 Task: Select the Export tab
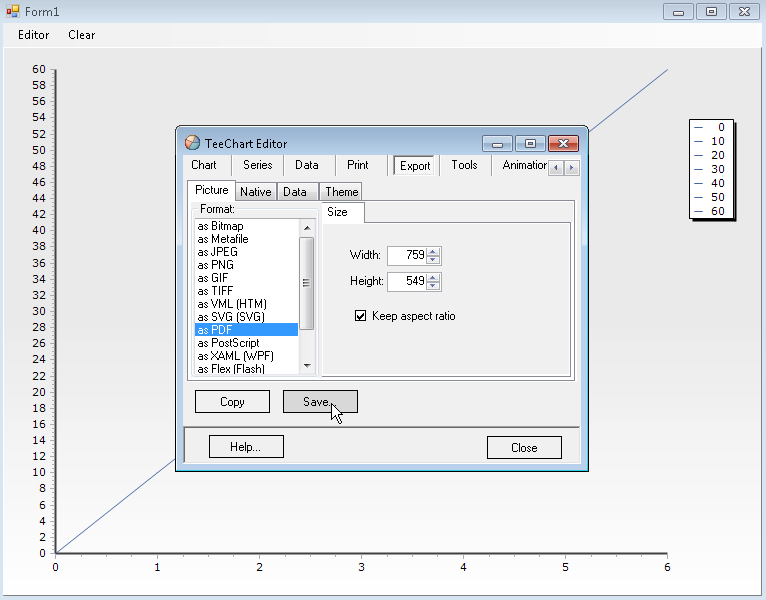(x=415, y=166)
